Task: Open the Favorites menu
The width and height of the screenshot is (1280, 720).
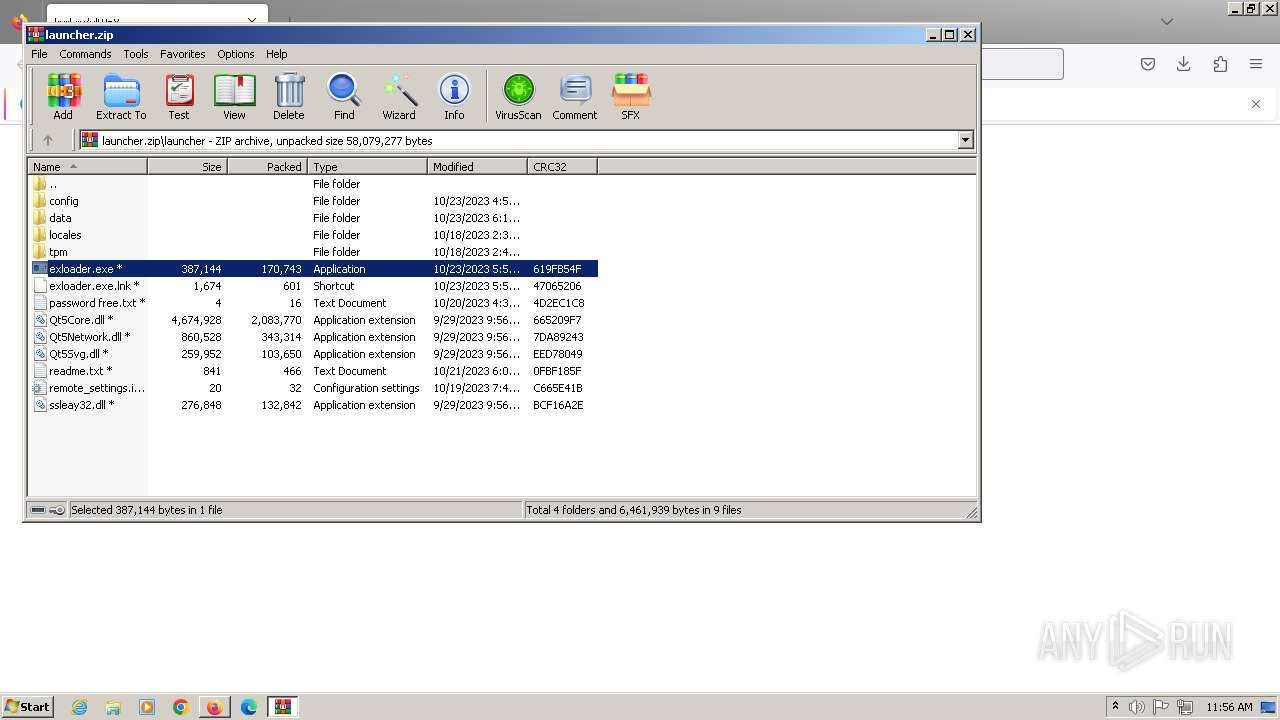Action: (183, 54)
